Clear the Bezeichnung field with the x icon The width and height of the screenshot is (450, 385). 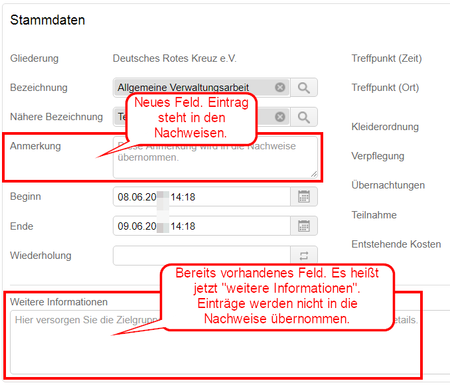(280, 87)
